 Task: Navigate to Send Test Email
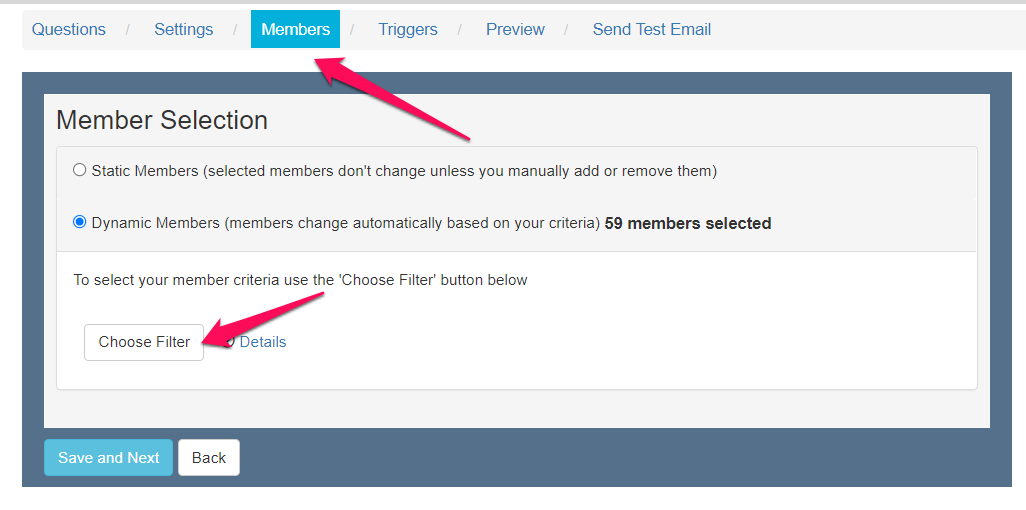click(x=651, y=29)
